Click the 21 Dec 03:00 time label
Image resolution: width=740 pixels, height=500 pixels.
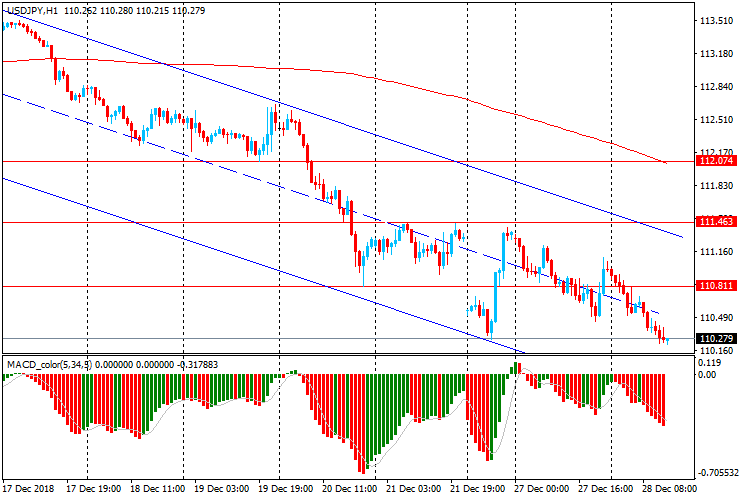tap(413, 488)
